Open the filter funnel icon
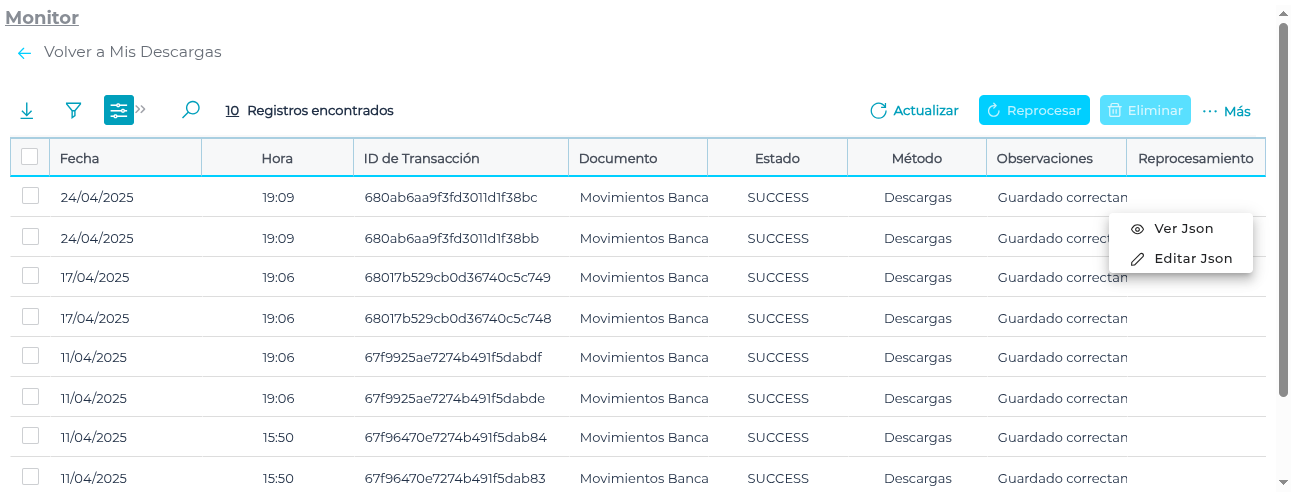 click(73, 111)
